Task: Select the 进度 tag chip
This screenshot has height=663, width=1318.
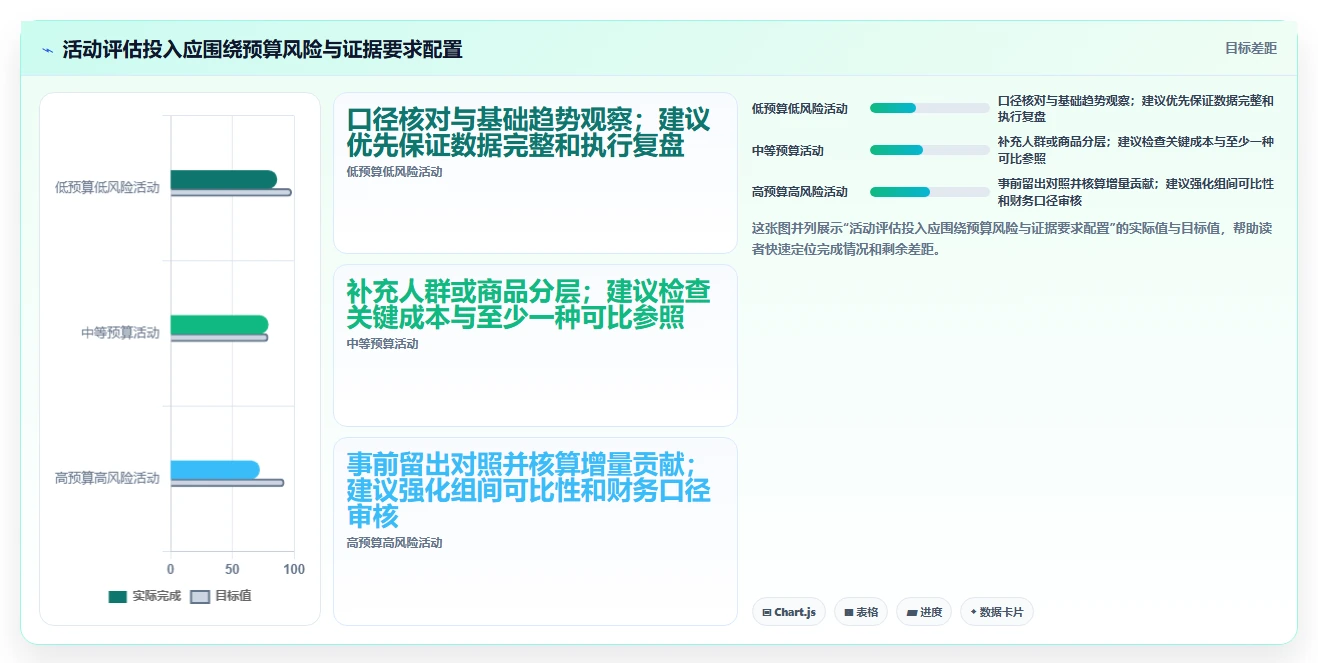Action: point(924,612)
